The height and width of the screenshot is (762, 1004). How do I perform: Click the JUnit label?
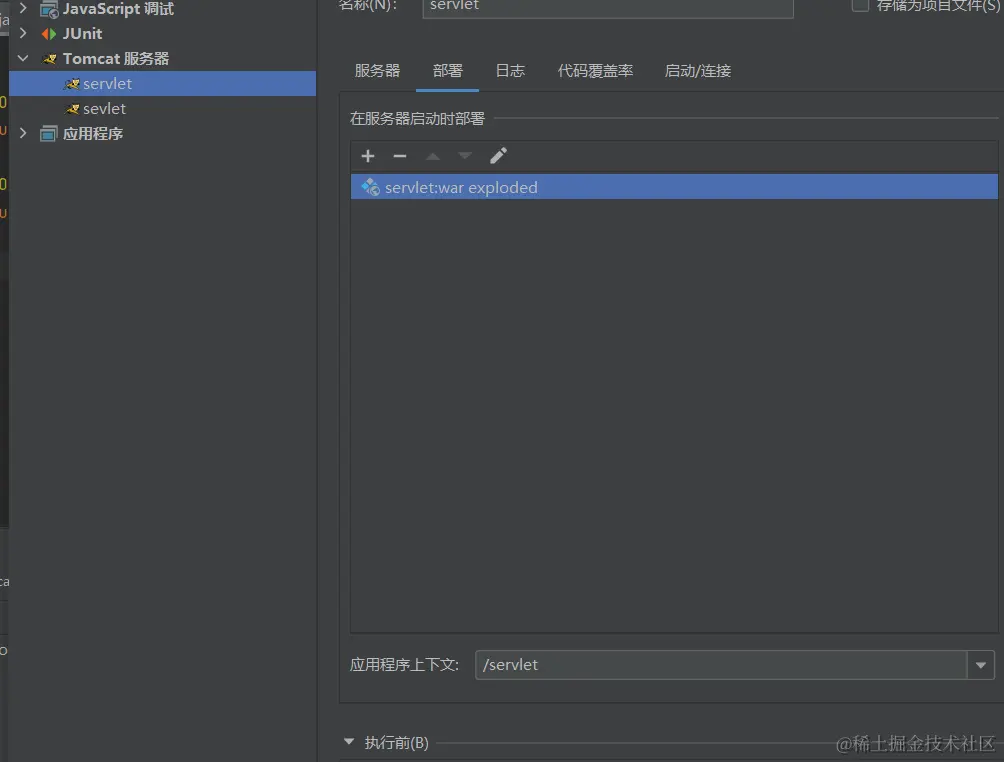(83, 34)
